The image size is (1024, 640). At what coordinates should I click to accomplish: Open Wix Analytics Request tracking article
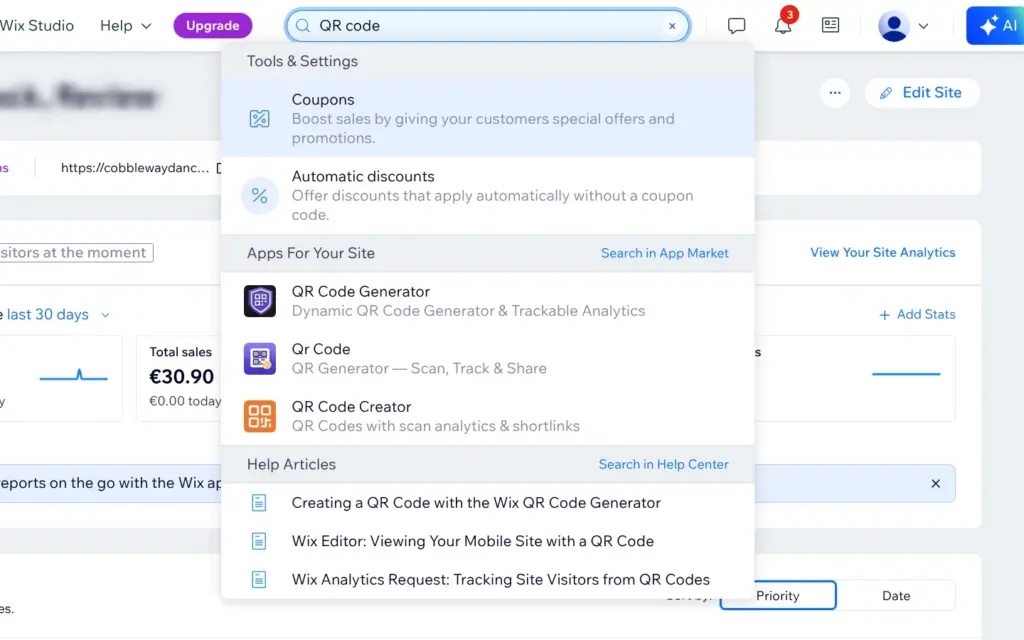[x=487, y=579]
